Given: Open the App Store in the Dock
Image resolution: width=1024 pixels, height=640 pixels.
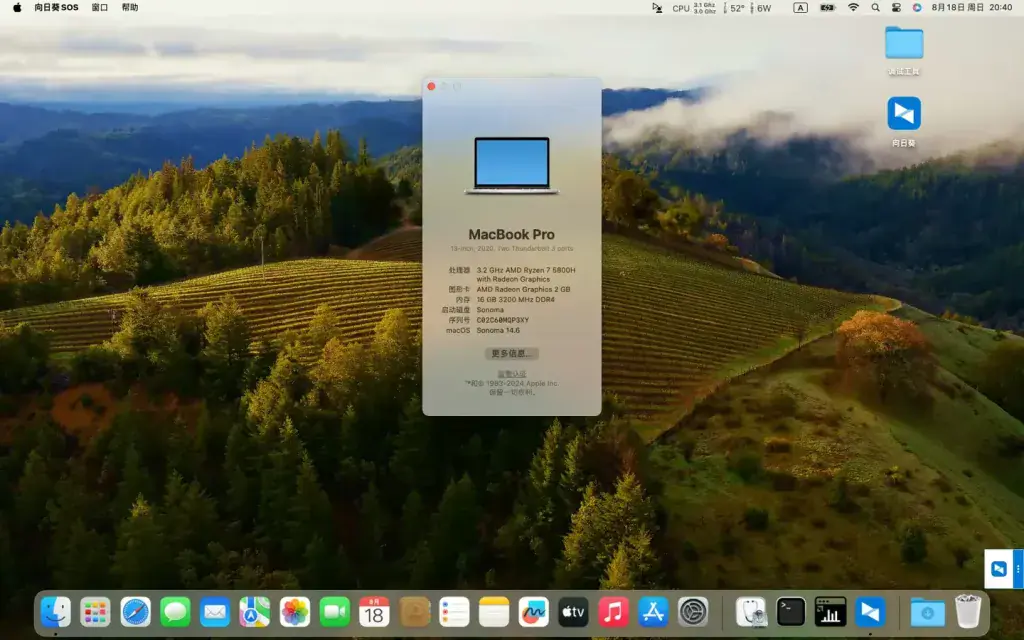Looking at the screenshot, I should pos(653,612).
